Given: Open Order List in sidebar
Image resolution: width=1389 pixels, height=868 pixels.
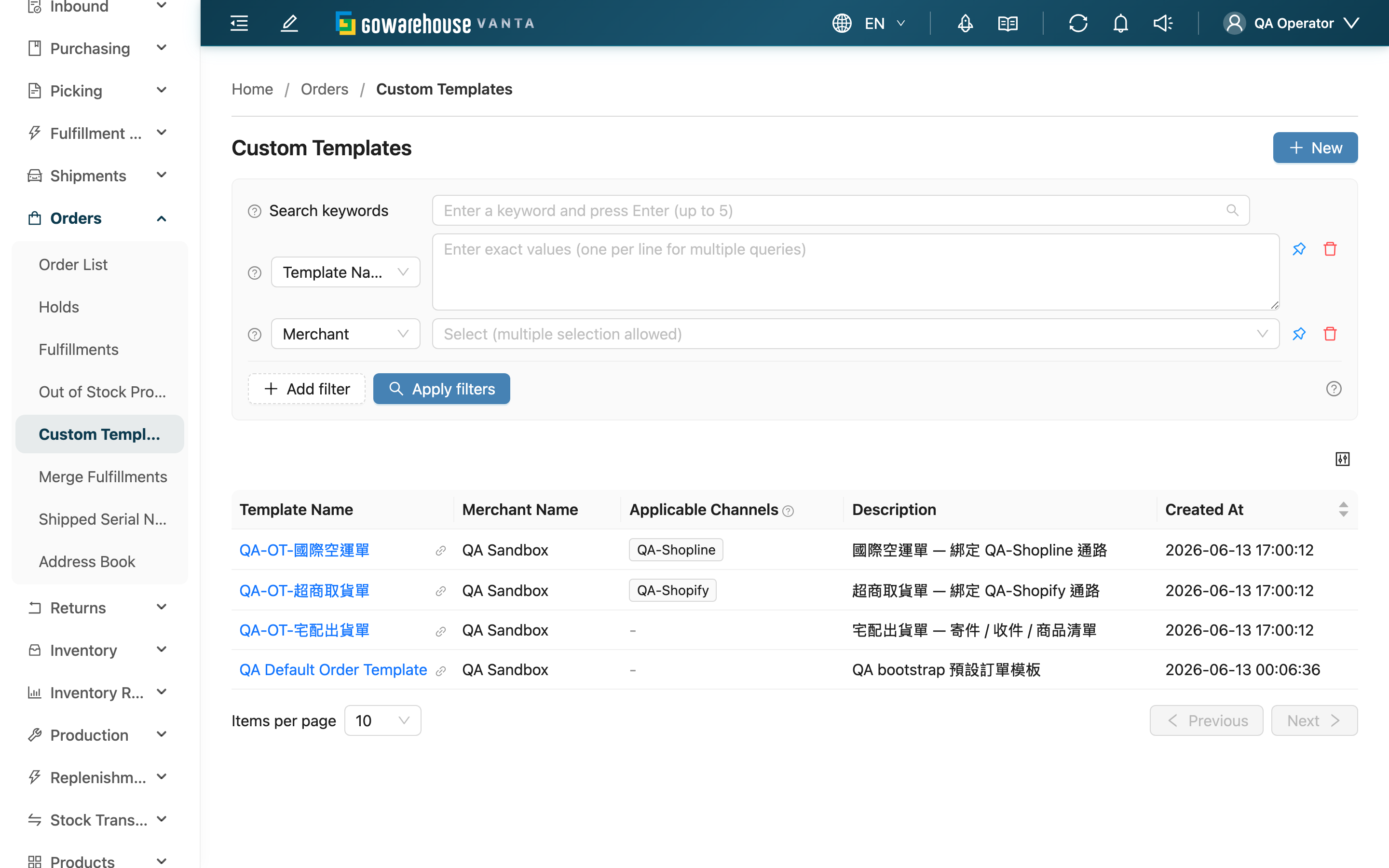Looking at the screenshot, I should coord(100,265).
